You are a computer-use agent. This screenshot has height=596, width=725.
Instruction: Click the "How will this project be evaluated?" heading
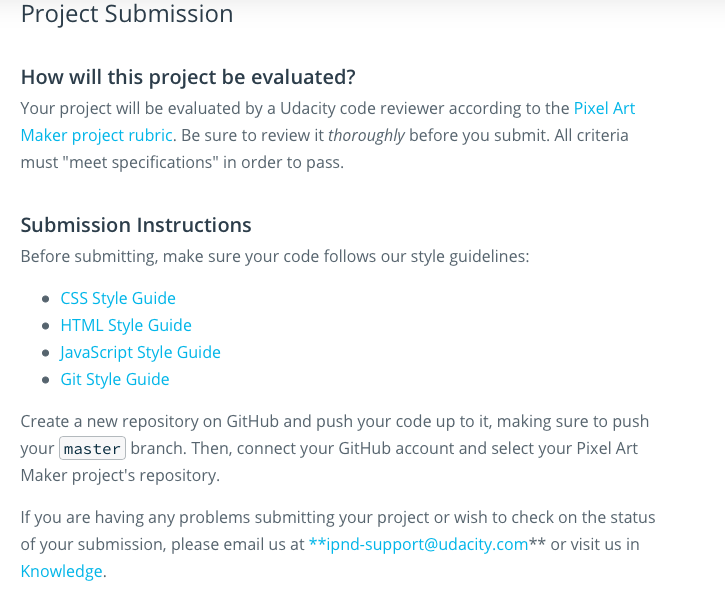click(188, 77)
